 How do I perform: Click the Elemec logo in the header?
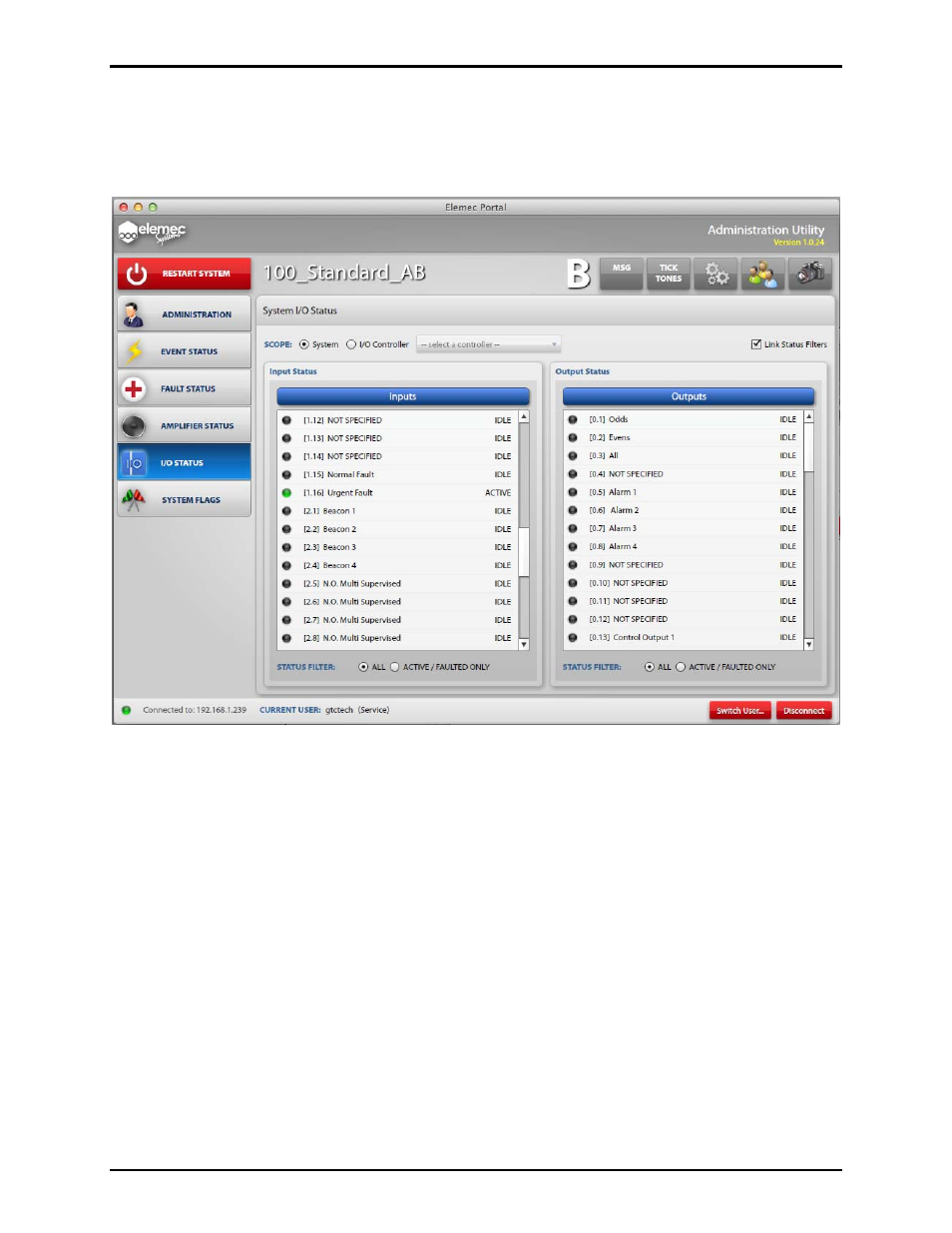click(x=152, y=233)
